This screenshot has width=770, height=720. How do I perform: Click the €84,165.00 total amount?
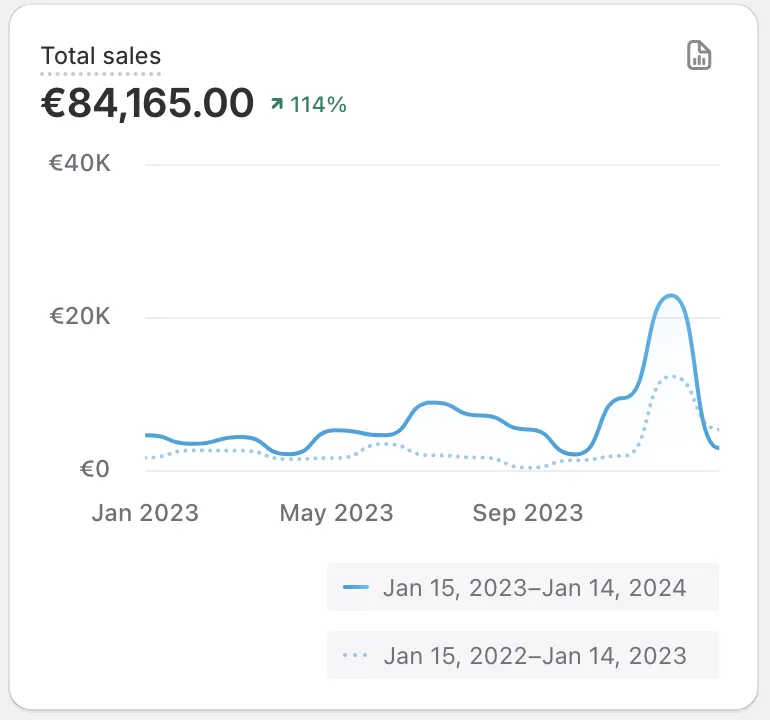coord(147,103)
